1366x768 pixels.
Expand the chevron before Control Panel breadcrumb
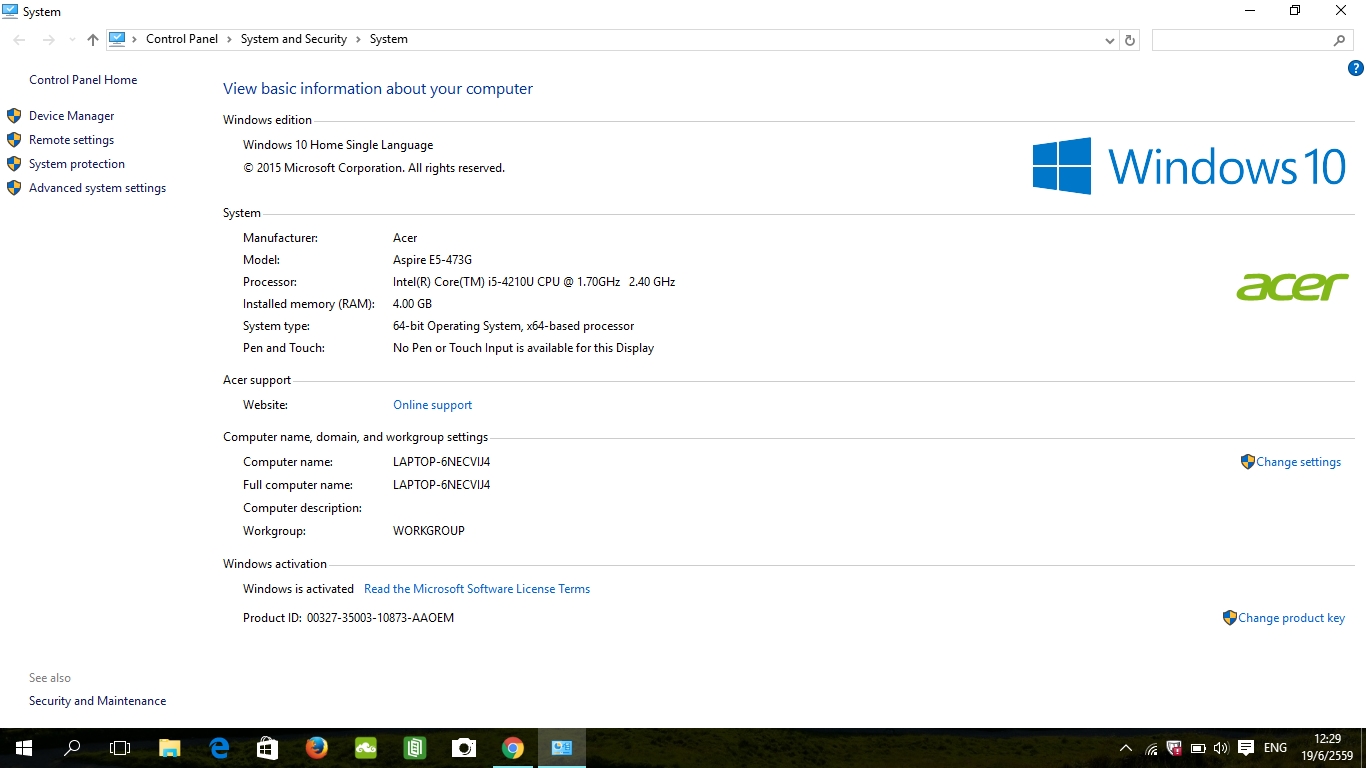[135, 39]
